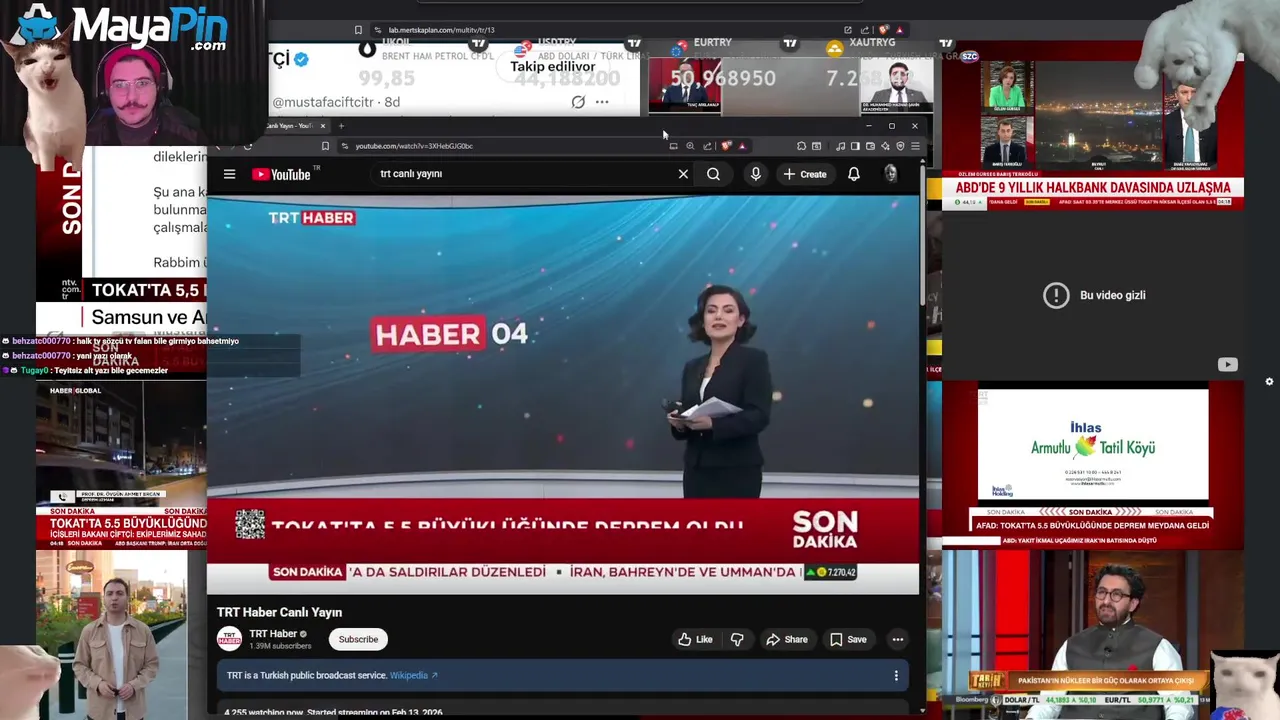
Task: Follow the Wikipedia link in info panel
Action: [414, 676]
